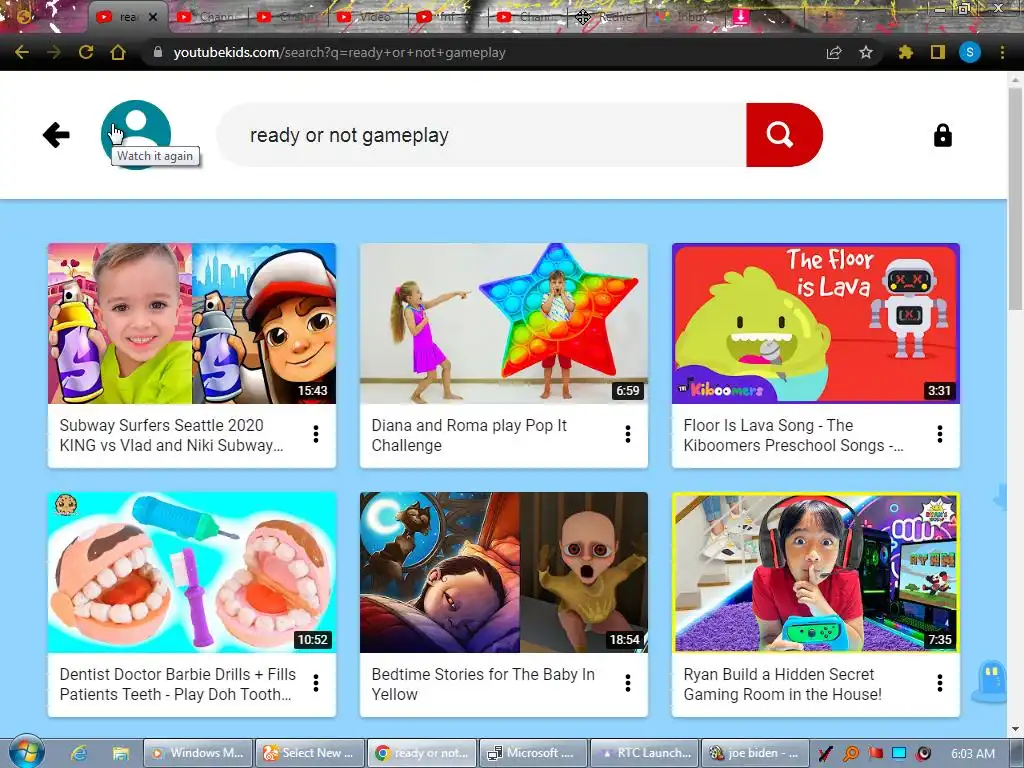Click the round speaker tray icon
This screenshot has height=768, width=1024.
click(x=923, y=754)
